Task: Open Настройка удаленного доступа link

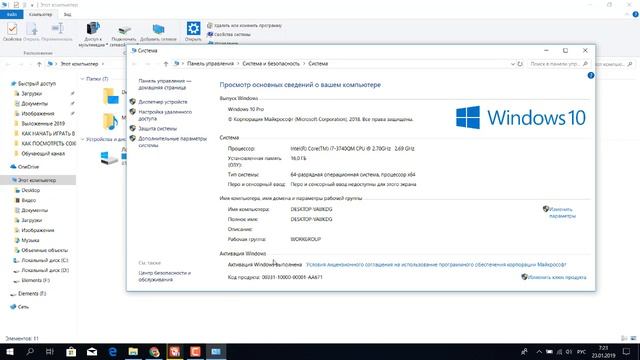Action: pyautogui.click(x=165, y=115)
